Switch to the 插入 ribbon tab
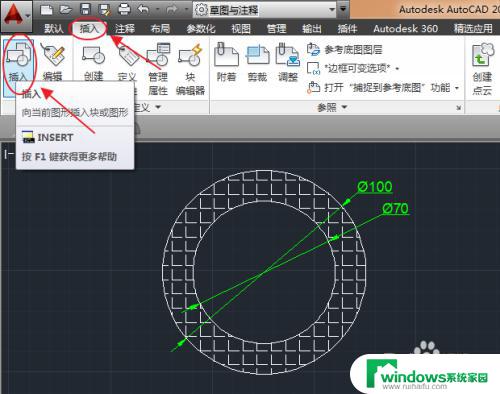 pos(89,28)
